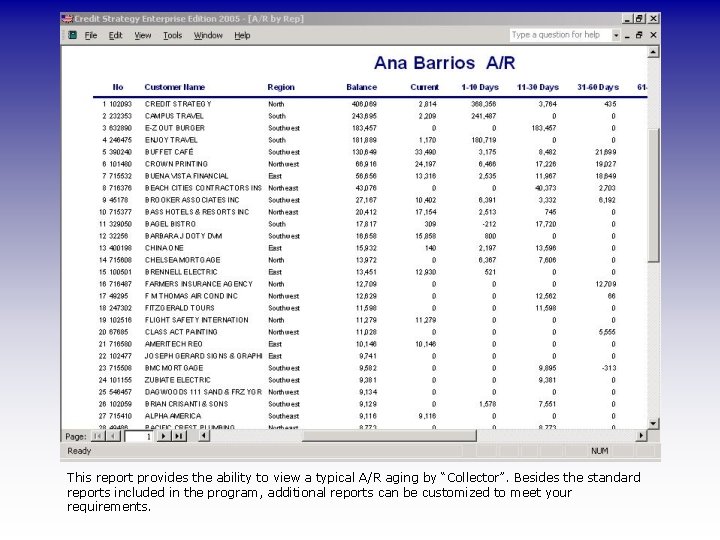Jump to the last report page
This screenshot has height=540, width=720.
tap(179, 436)
